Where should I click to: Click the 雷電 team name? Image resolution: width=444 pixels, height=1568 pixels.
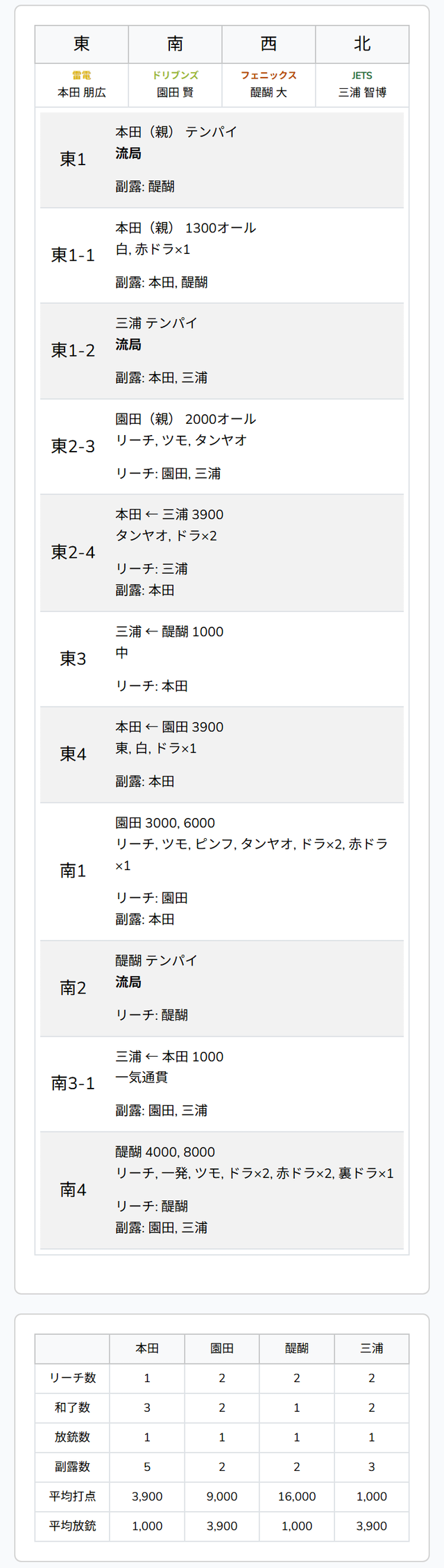tap(82, 75)
